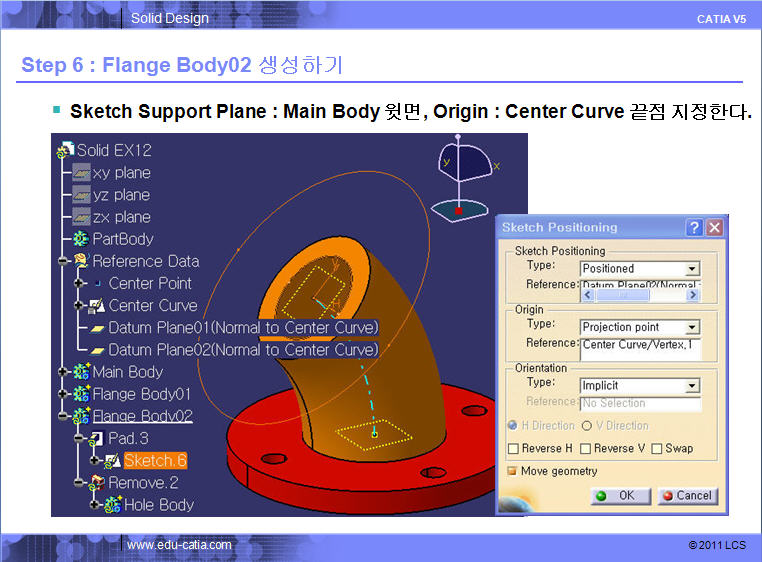Screen dimensions: 762x562
Task: Enable the Reverse H checkbox
Action: 513,449
